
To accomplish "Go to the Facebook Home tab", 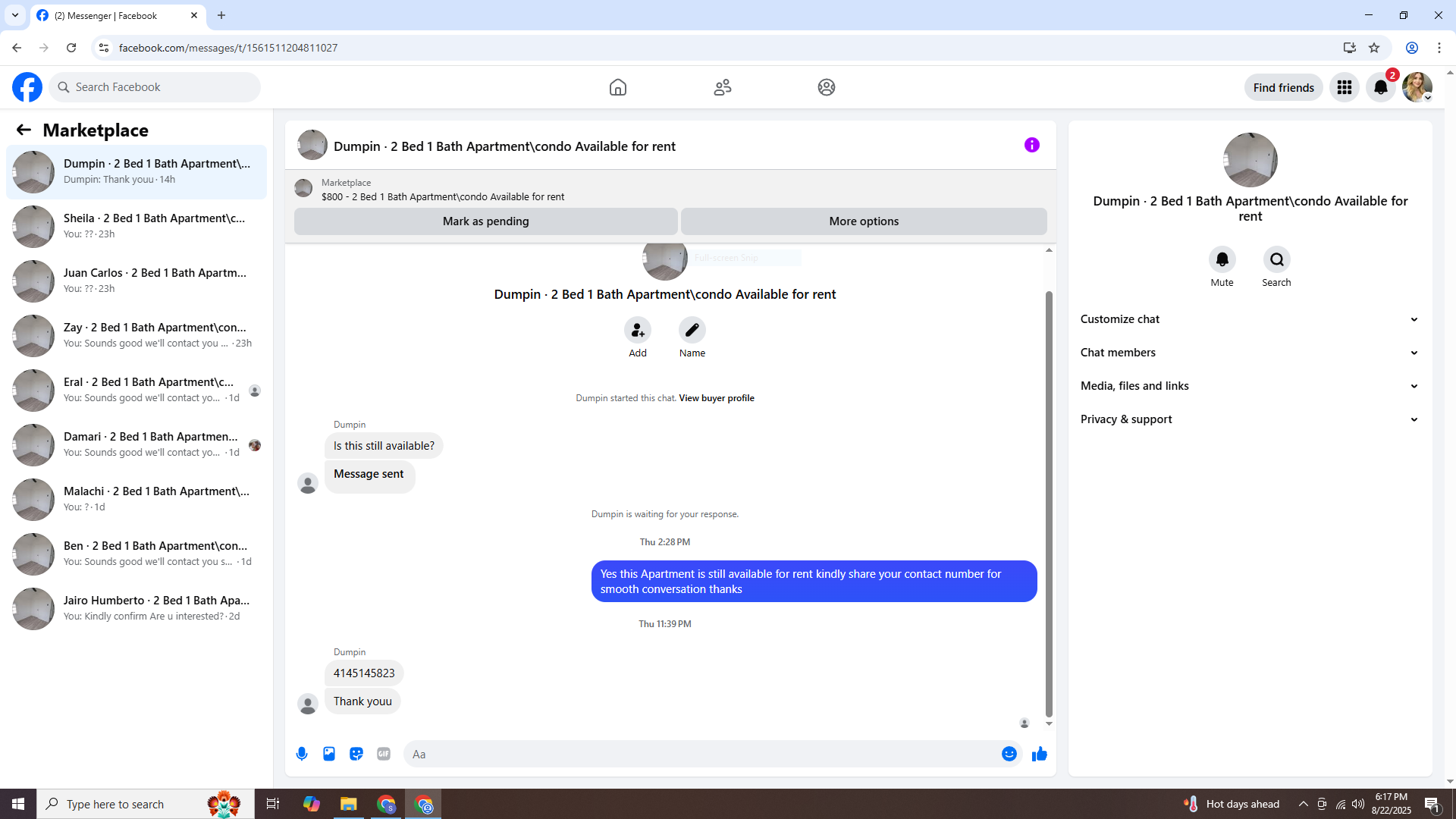I will [618, 87].
